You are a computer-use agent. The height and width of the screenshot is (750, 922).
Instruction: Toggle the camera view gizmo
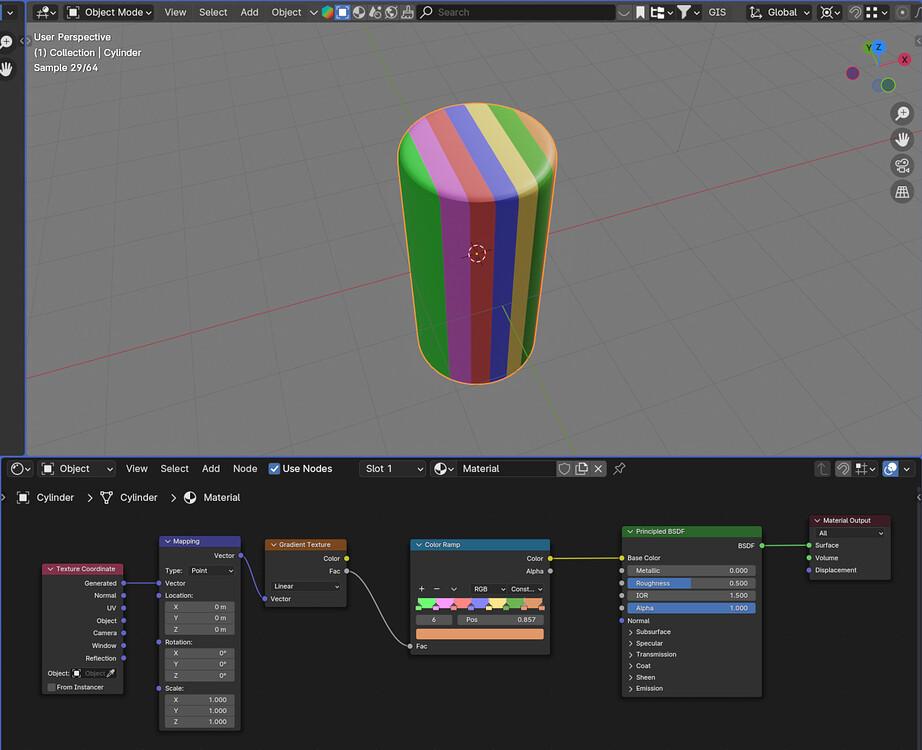point(902,166)
